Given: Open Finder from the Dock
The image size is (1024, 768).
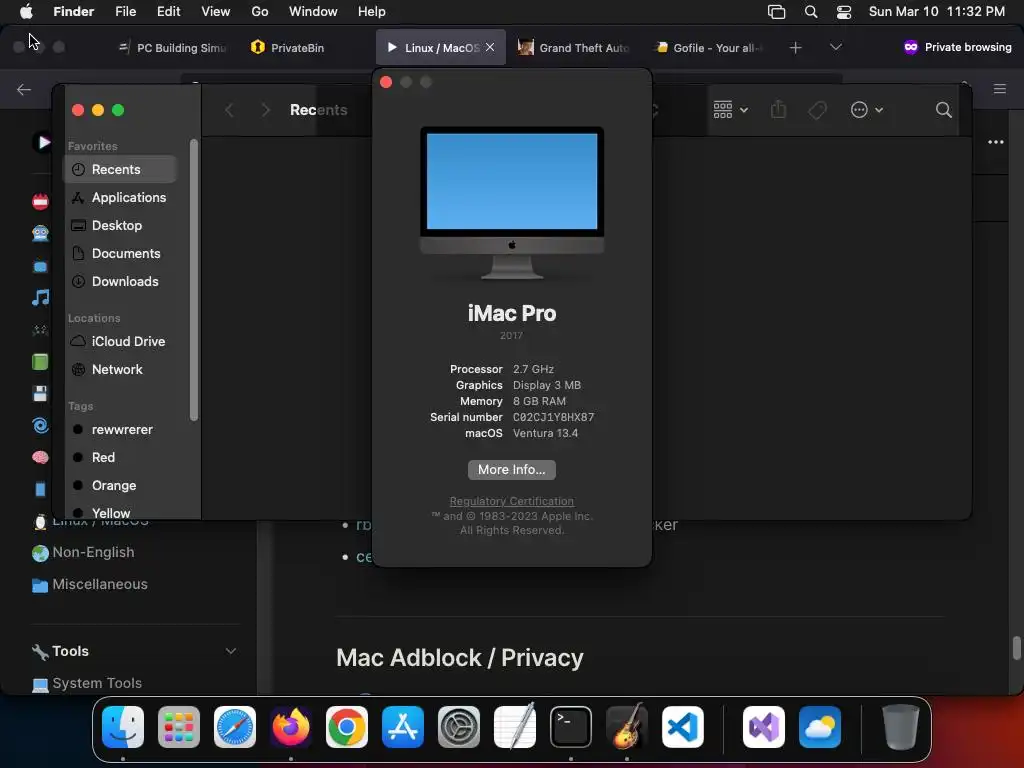Looking at the screenshot, I should [123, 727].
